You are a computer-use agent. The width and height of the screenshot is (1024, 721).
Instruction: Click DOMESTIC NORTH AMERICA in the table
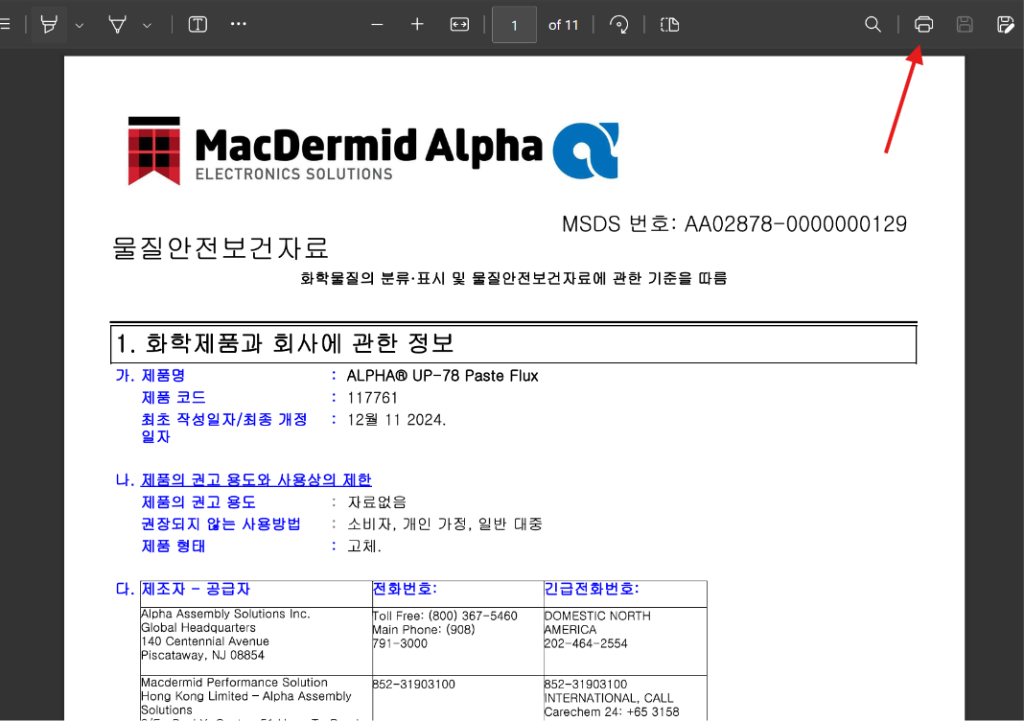[x=597, y=623]
